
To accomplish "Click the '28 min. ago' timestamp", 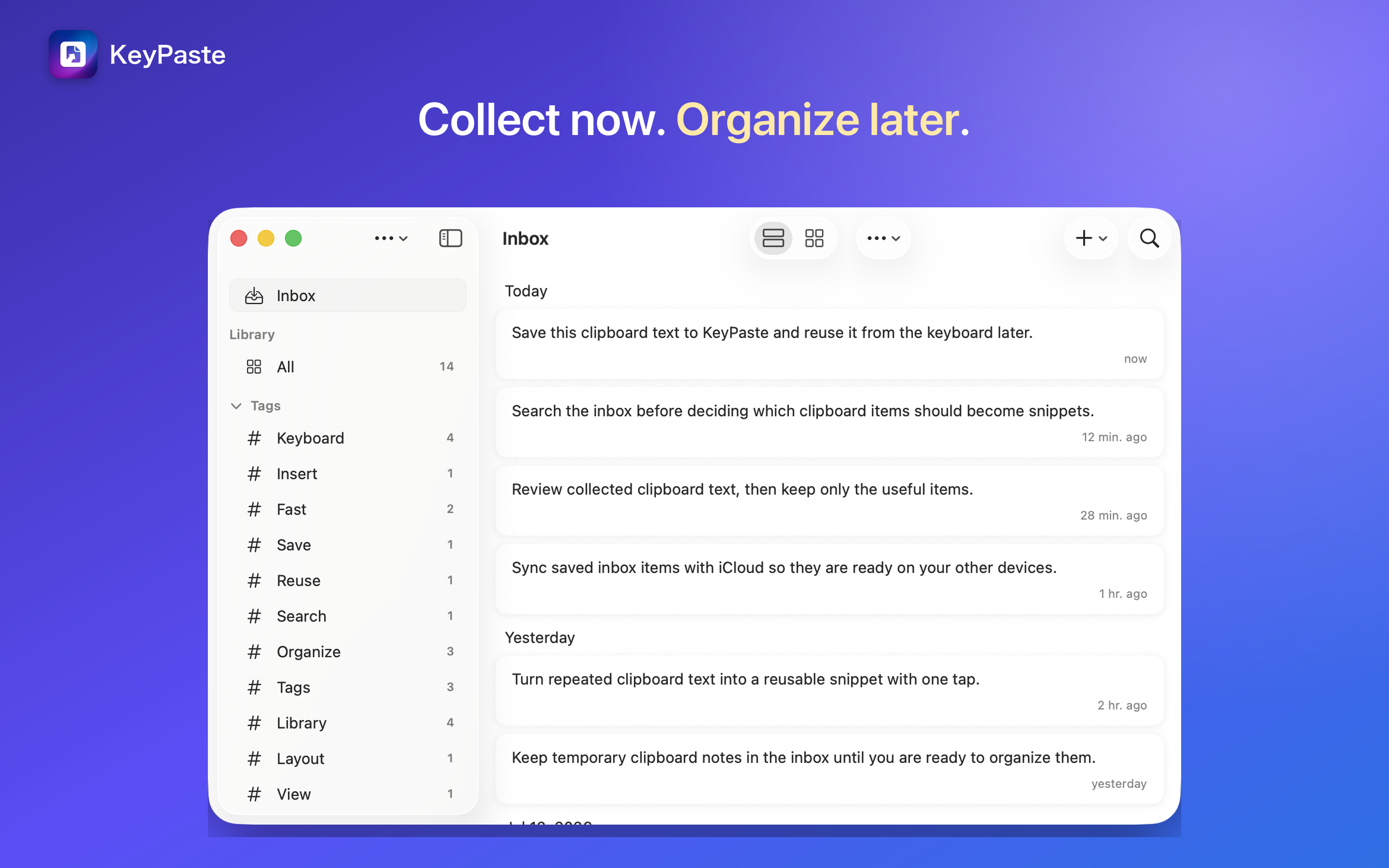I will (x=1114, y=515).
